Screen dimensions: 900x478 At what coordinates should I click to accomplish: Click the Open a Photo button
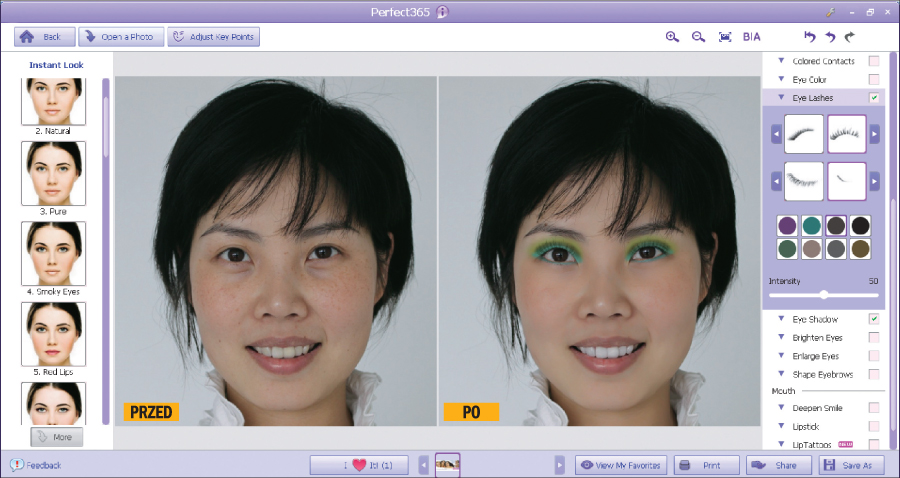click(x=121, y=37)
